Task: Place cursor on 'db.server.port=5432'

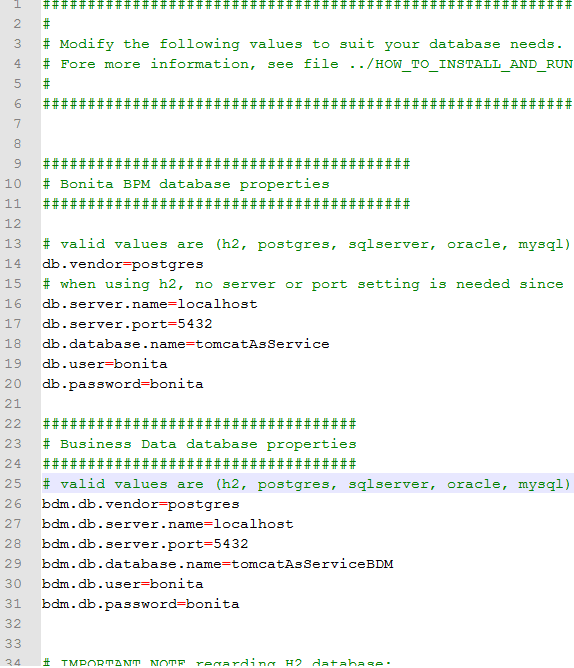Action: tap(127, 324)
